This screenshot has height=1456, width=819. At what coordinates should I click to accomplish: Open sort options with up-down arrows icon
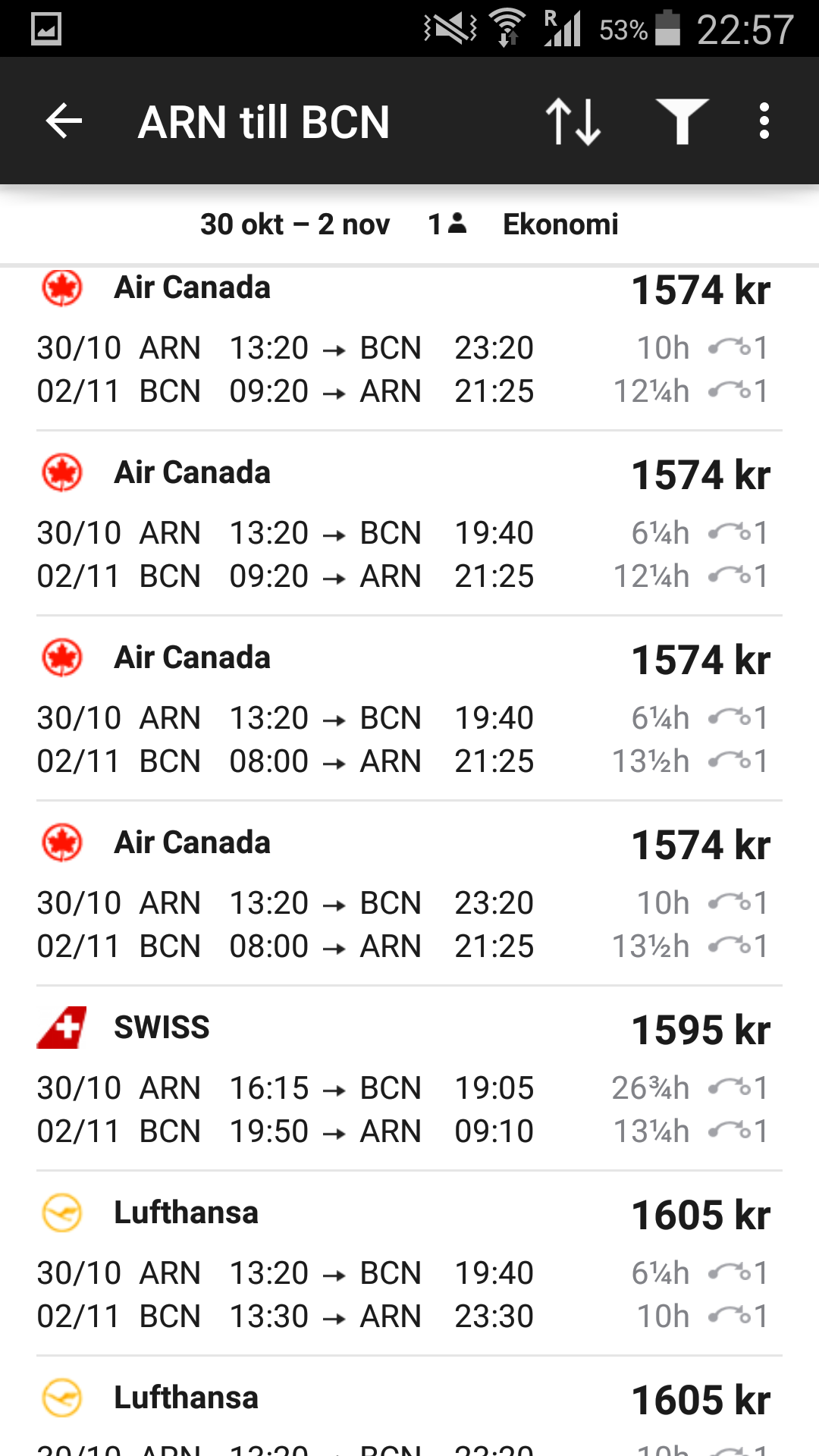(573, 121)
